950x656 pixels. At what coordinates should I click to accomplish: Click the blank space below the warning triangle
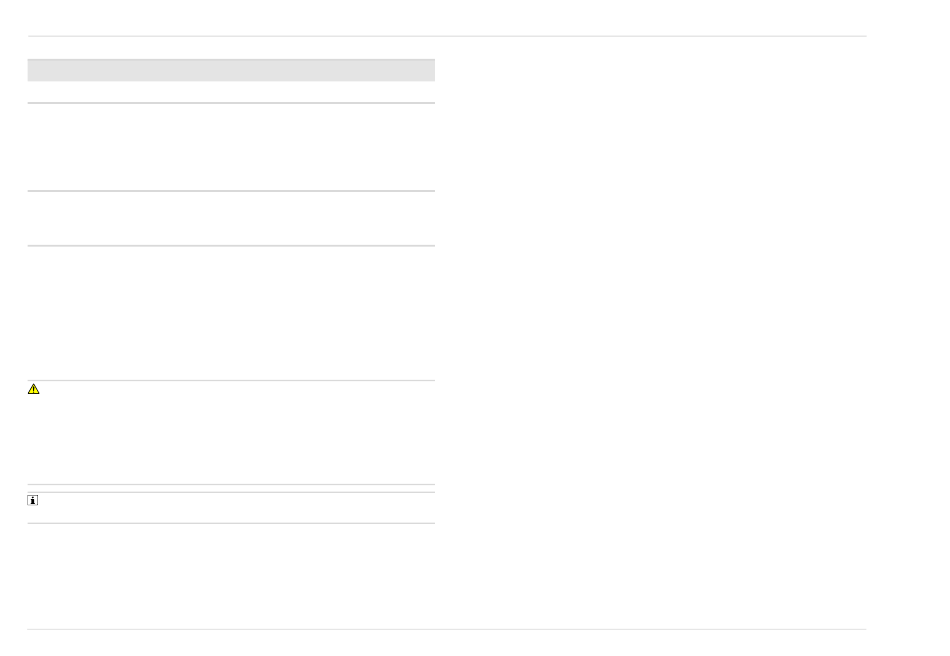coord(33,440)
